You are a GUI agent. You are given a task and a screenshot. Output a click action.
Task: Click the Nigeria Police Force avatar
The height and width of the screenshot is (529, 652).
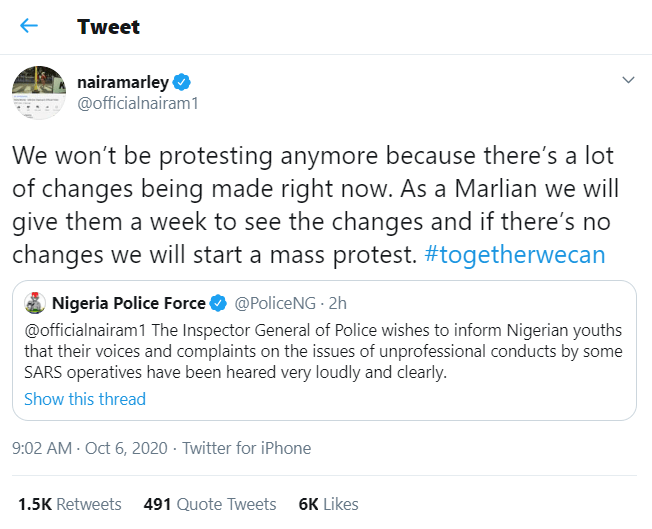35,303
